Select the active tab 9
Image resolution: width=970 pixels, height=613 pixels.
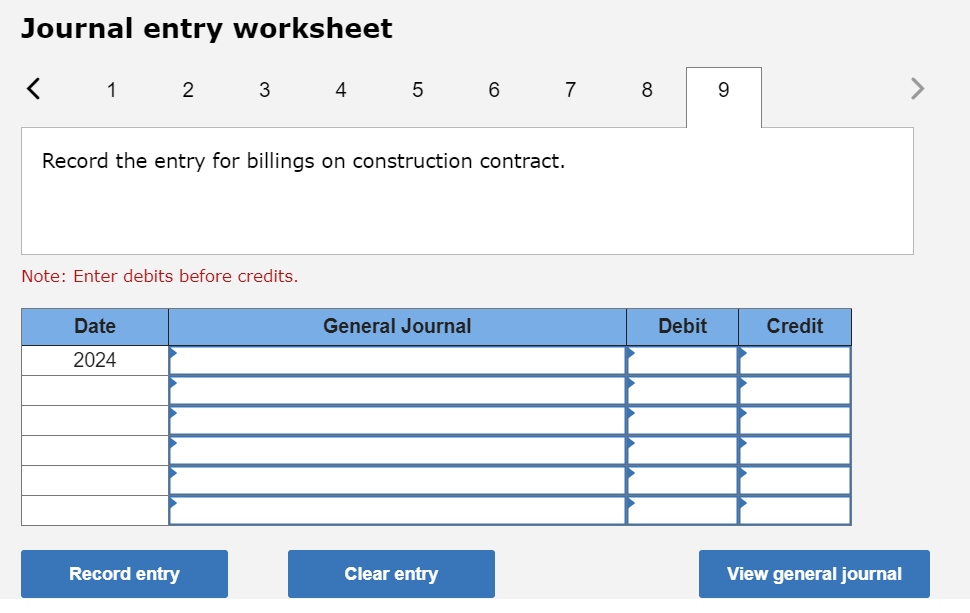tap(724, 97)
